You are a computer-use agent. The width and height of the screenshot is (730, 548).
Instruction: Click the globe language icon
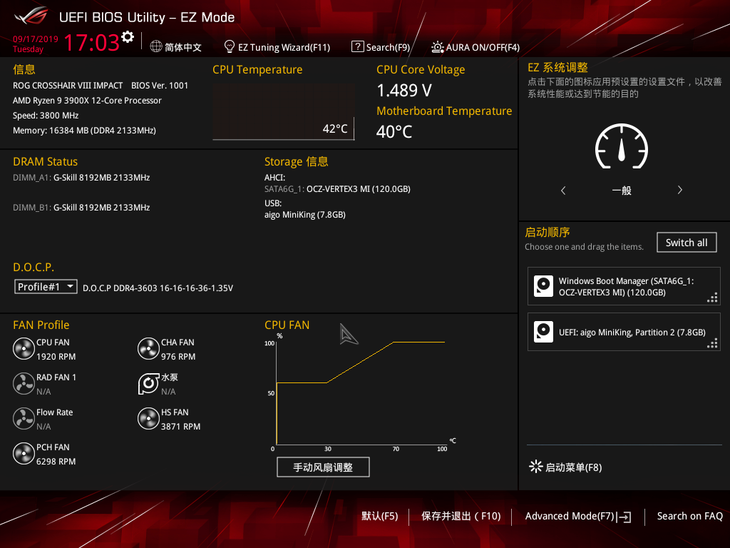[156, 47]
